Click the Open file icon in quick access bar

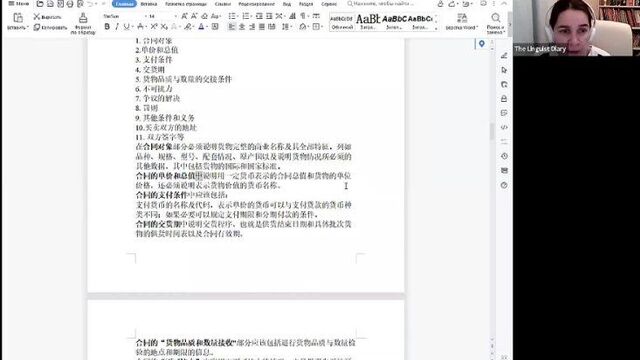40,4
